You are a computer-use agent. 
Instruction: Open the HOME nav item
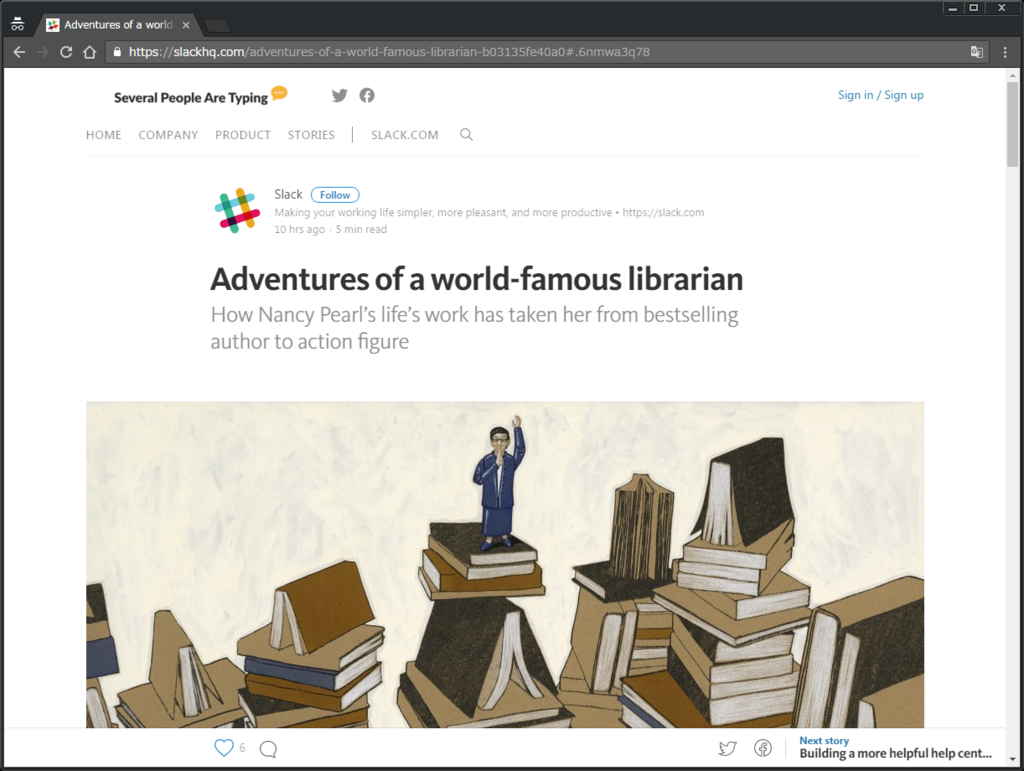click(104, 135)
